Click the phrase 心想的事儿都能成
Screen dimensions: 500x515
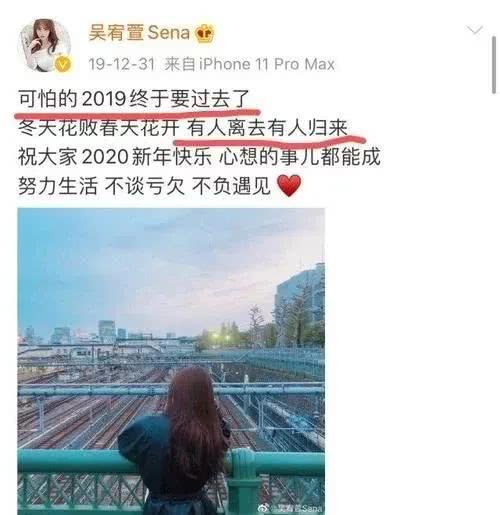tap(300, 157)
